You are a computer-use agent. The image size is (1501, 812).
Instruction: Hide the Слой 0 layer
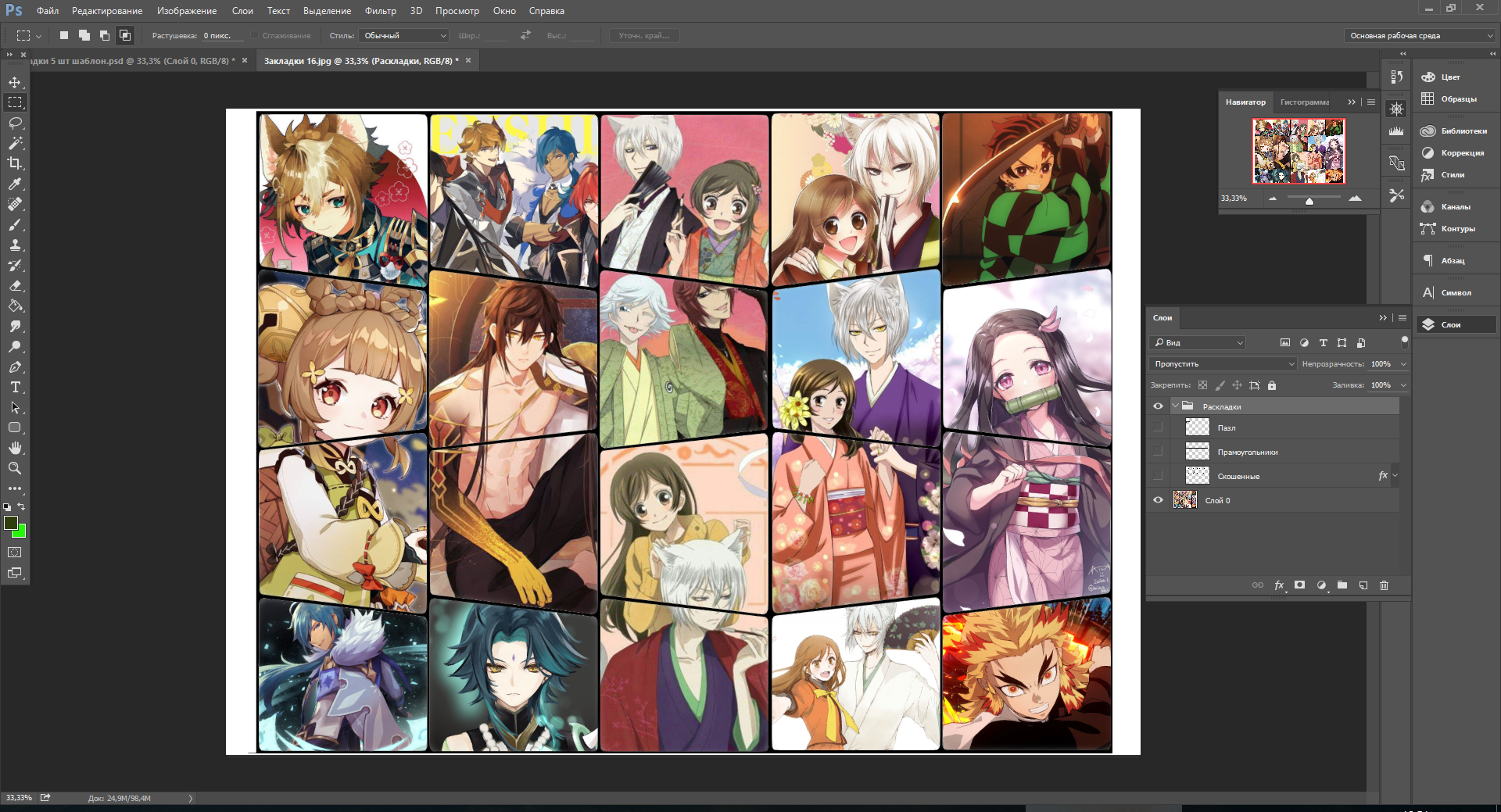(x=1158, y=500)
